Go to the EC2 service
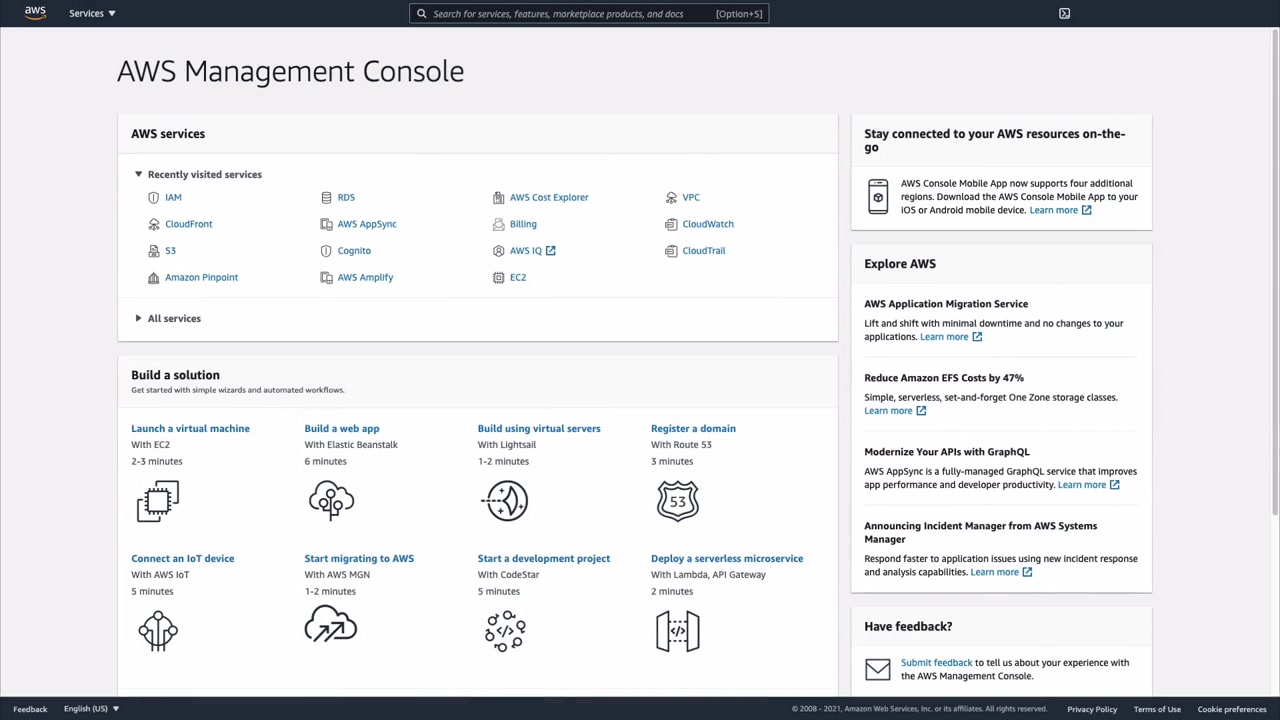Image resolution: width=1280 pixels, height=720 pixels. 518,278
